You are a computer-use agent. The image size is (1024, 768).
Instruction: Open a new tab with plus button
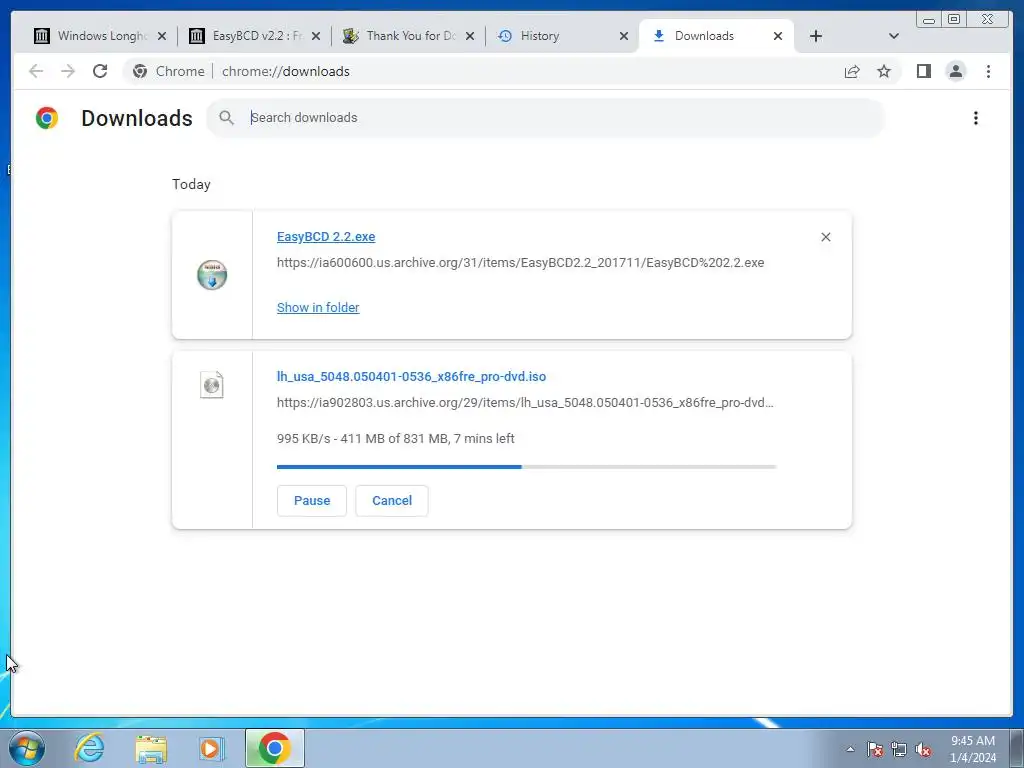[x=816, y=36]
